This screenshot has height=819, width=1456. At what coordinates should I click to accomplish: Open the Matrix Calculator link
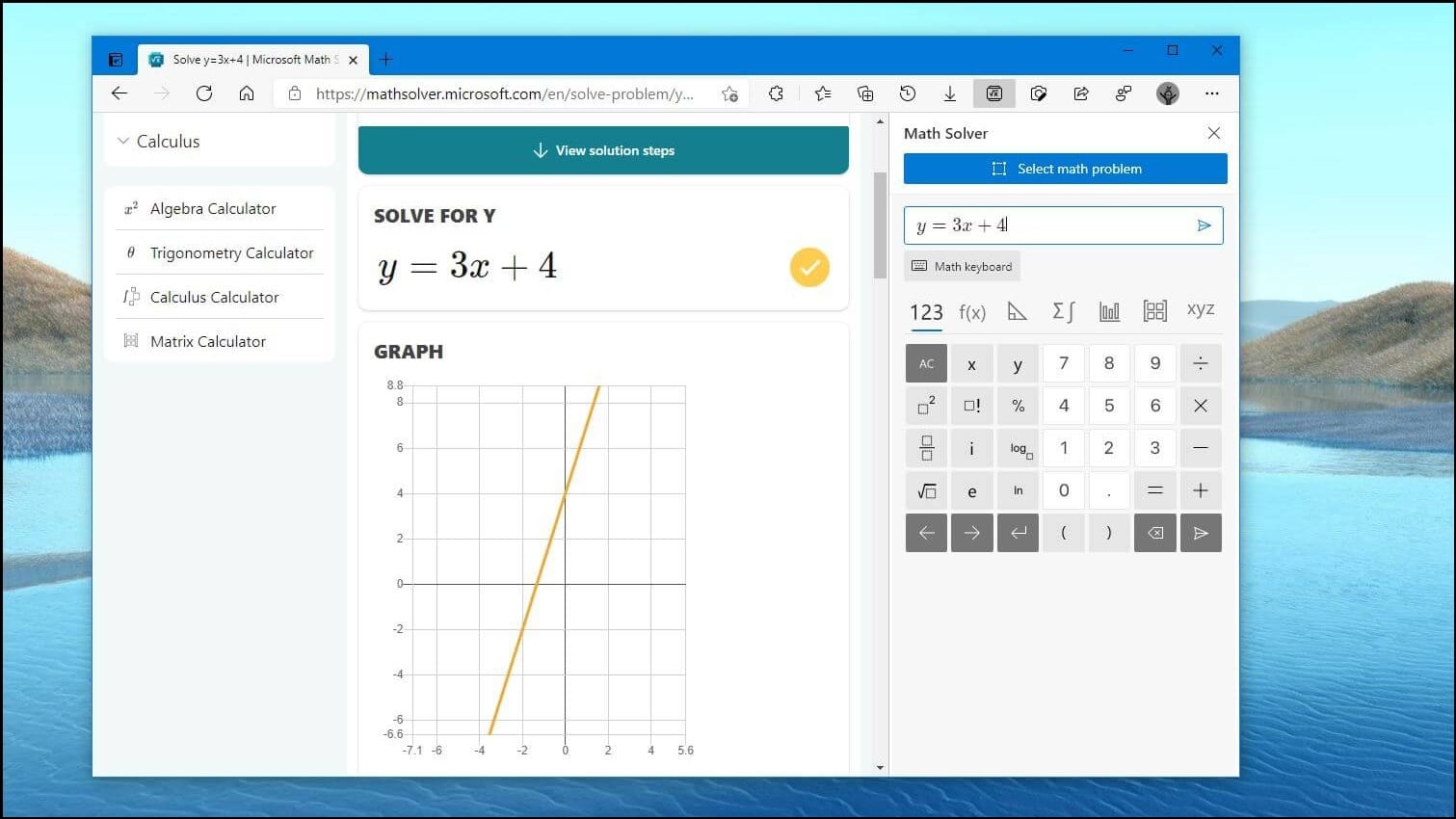tap(208, 342)
